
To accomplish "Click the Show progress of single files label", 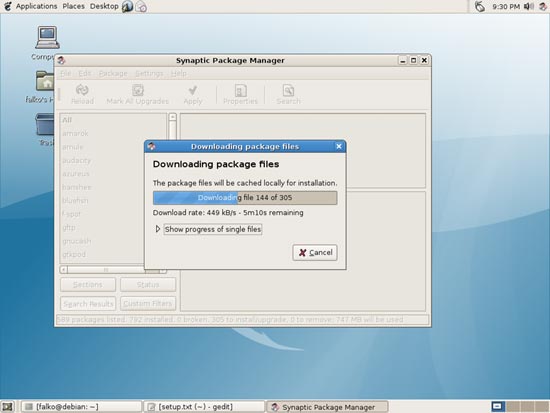I will click(213, 229).
